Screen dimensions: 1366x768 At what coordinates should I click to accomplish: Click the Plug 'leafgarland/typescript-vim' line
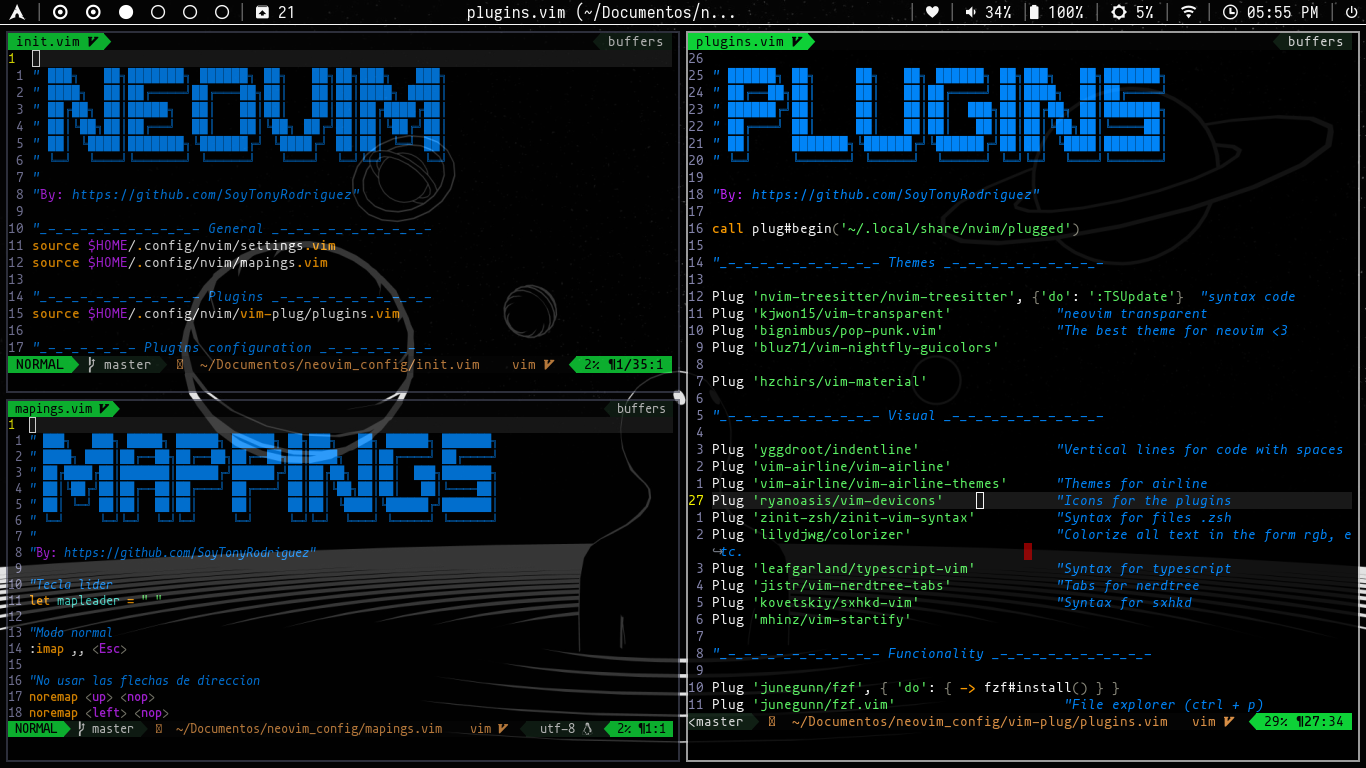972,569
